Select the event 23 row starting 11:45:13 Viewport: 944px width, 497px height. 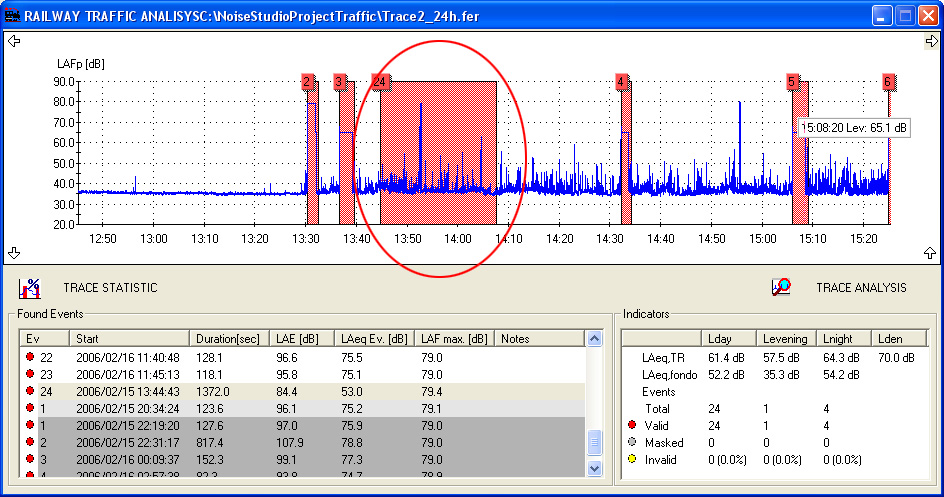point(302,374)
